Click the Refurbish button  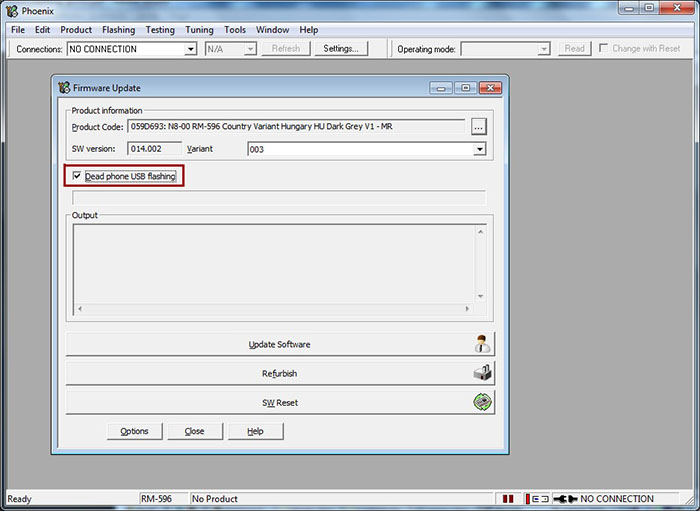click(x=280, y=374)
